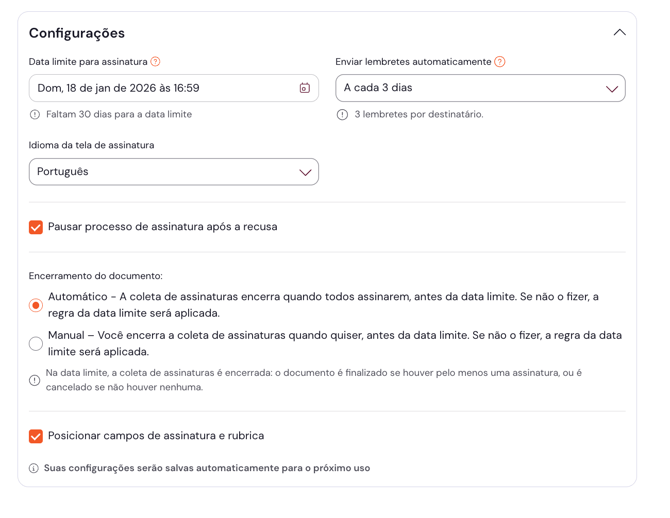Click the help icon beside Data limite para assinatura
The height and width of the screenshot is (518, 670).
click(155, 62)
